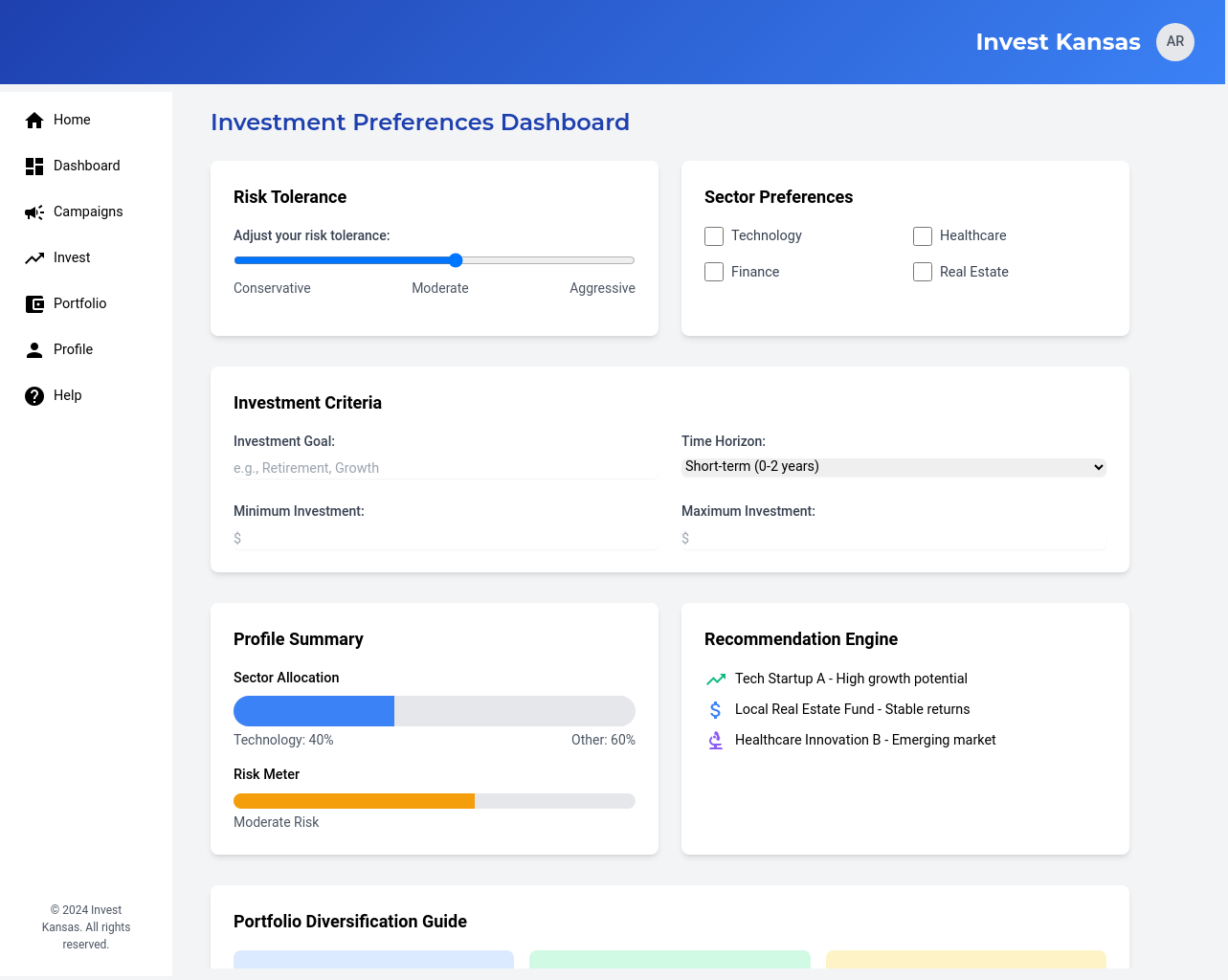Select Tech Startup A recommendation
The width and height of the screenshot is (1228, 980).
(x=850, y=679)
